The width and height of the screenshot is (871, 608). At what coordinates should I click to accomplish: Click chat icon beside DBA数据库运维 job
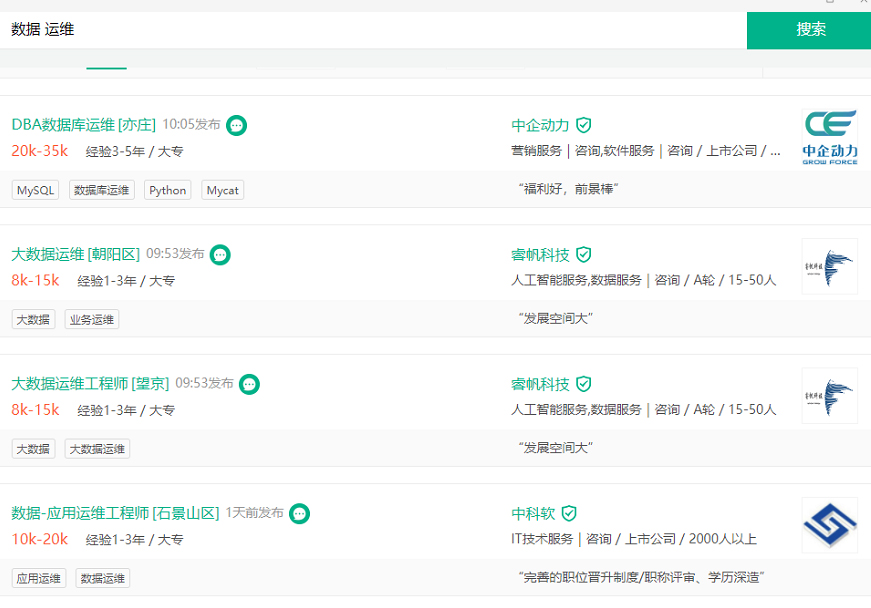[x=237, y=125]
